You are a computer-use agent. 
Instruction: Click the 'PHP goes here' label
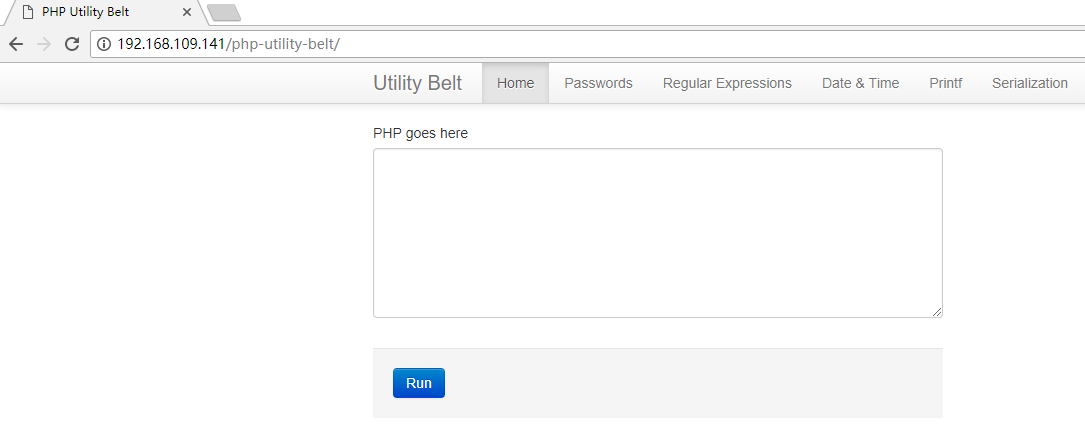420,133
